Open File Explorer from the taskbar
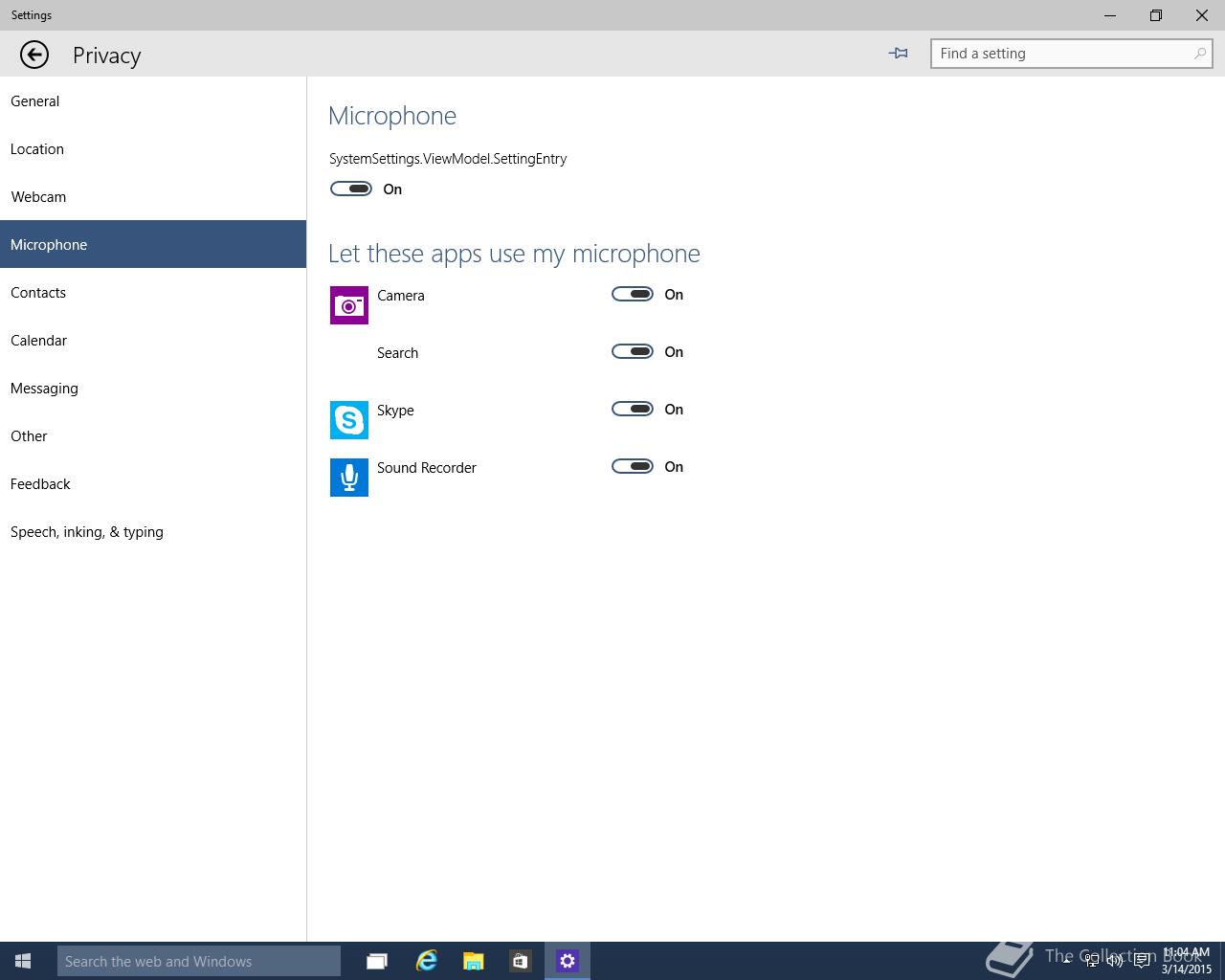Viewport: 1225px width, 980px height. [473, 961]
